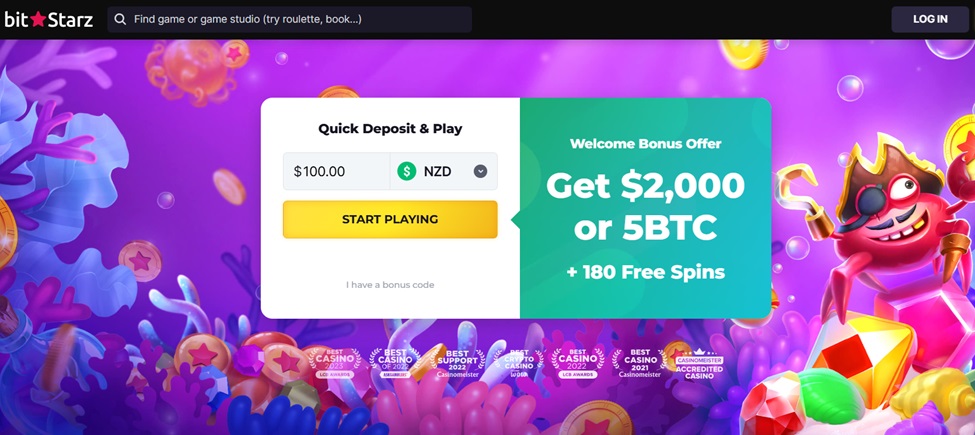The image size is (975, 435).
Task: Focus the game search input field
Action: (300, 19)
